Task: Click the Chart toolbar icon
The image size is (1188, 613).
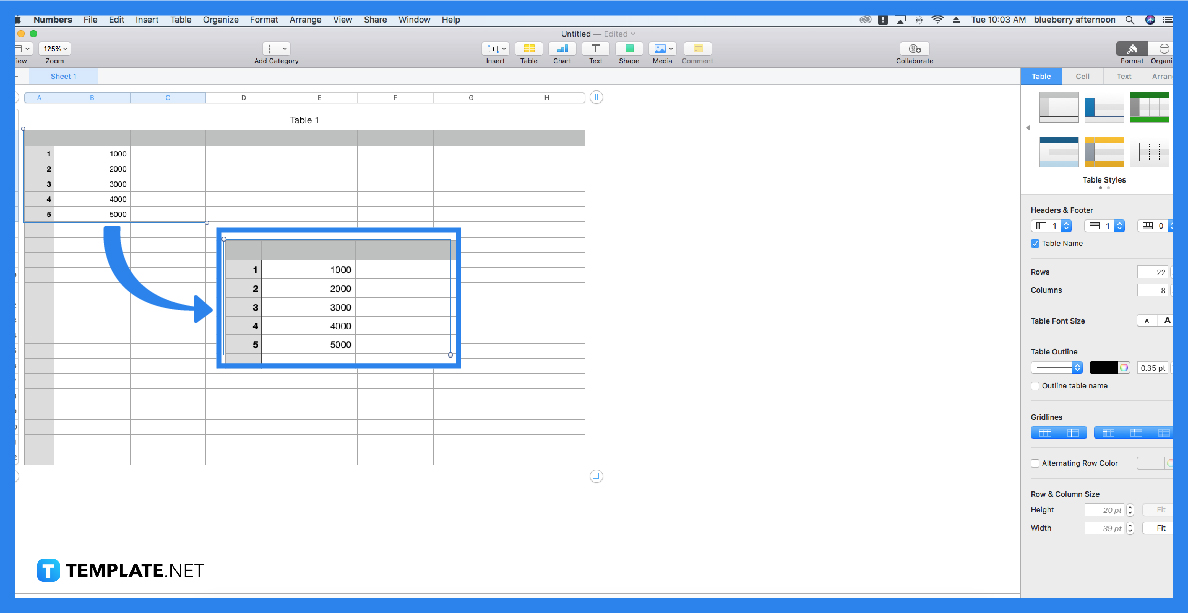Action: pos(561,48)
